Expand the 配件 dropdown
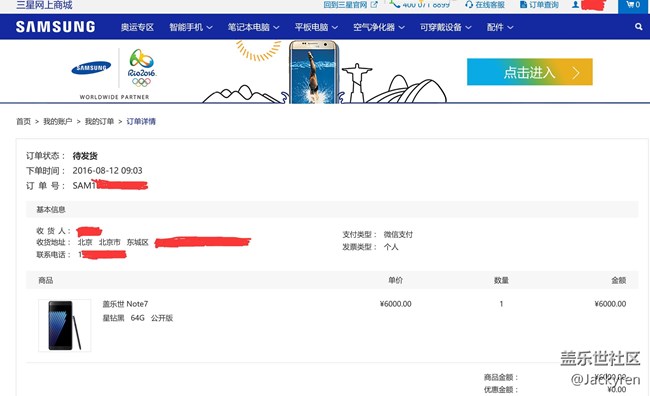Screen dimensions: 650x396 [500, 27]
